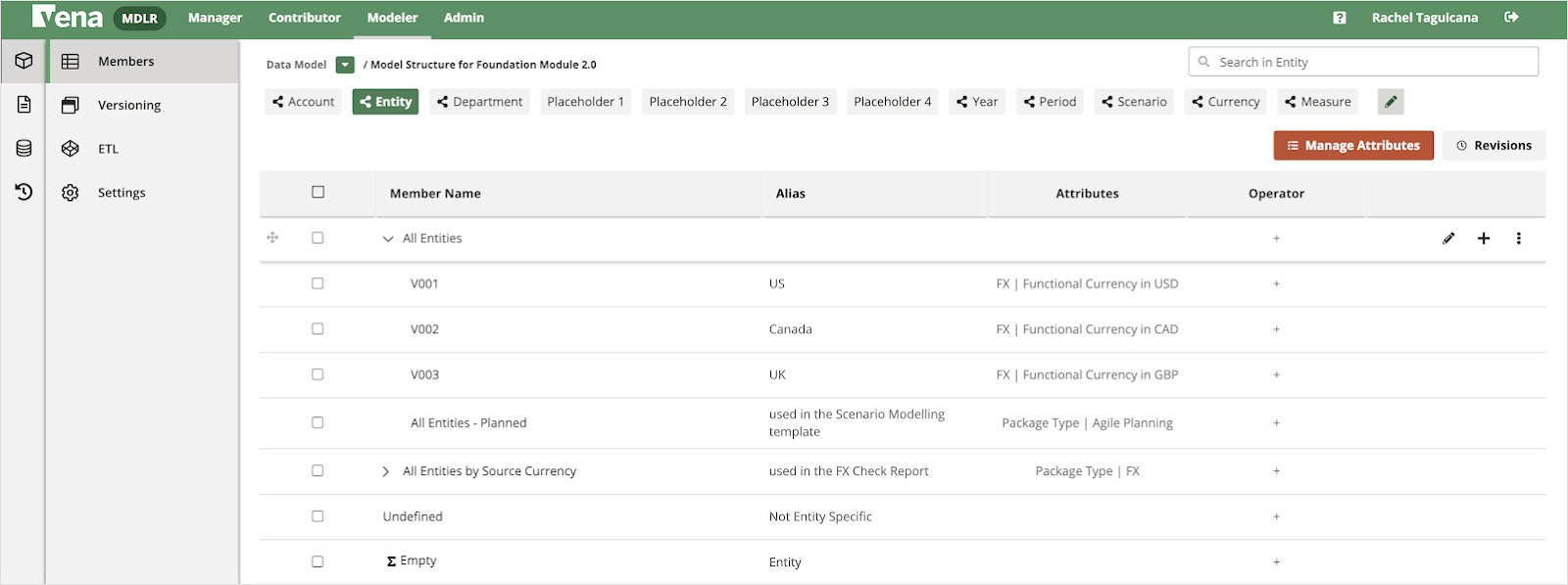Click the cube icon in left rail

click(x=24, y=61)
